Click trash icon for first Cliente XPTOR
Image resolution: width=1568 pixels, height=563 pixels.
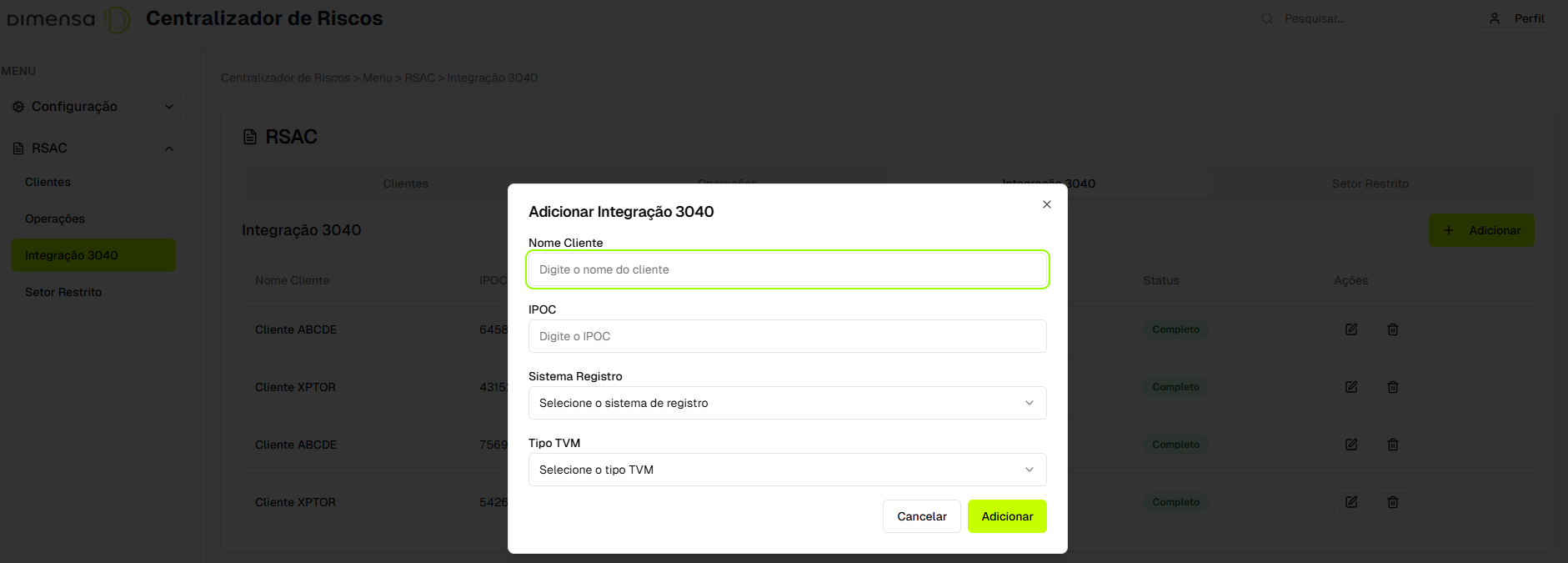pos(1392,387)
